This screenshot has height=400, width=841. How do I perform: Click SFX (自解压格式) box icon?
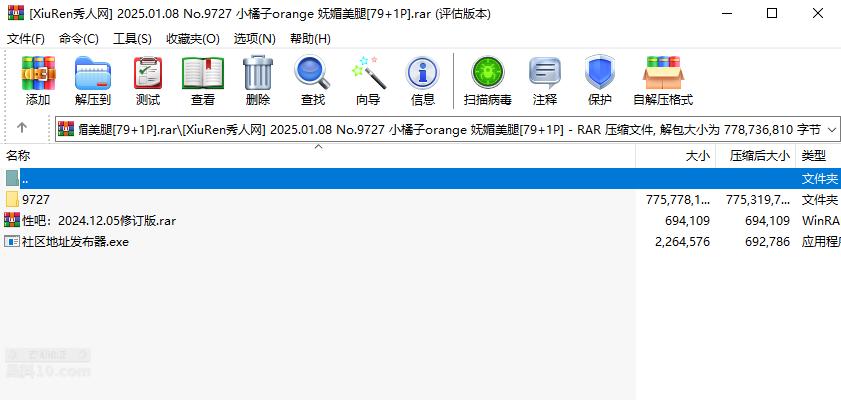click(x=663, y=73)
